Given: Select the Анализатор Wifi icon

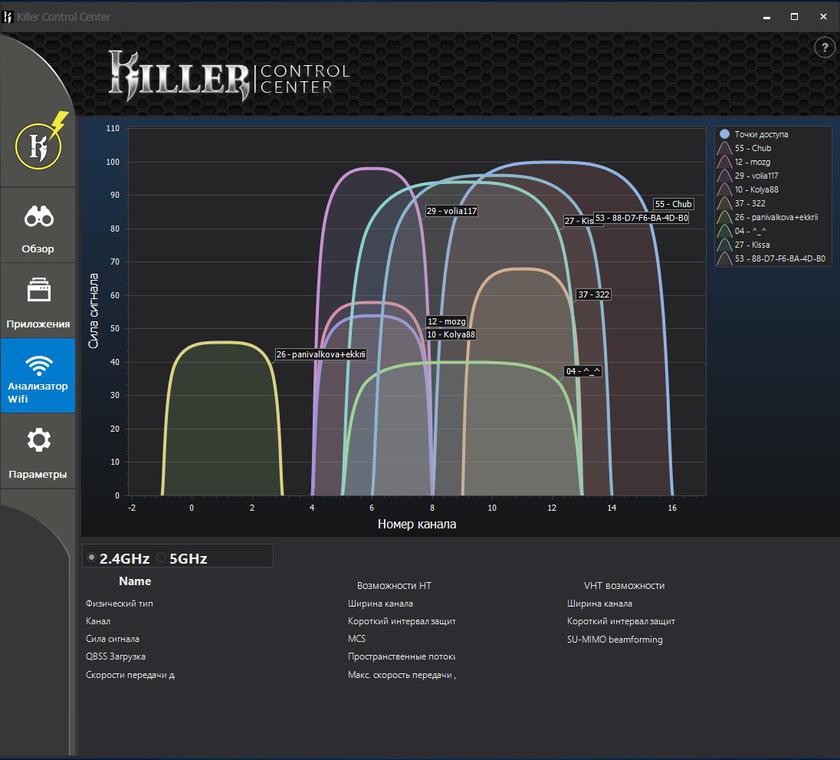Looking at the screenshot, I should [x=38, y=366].
